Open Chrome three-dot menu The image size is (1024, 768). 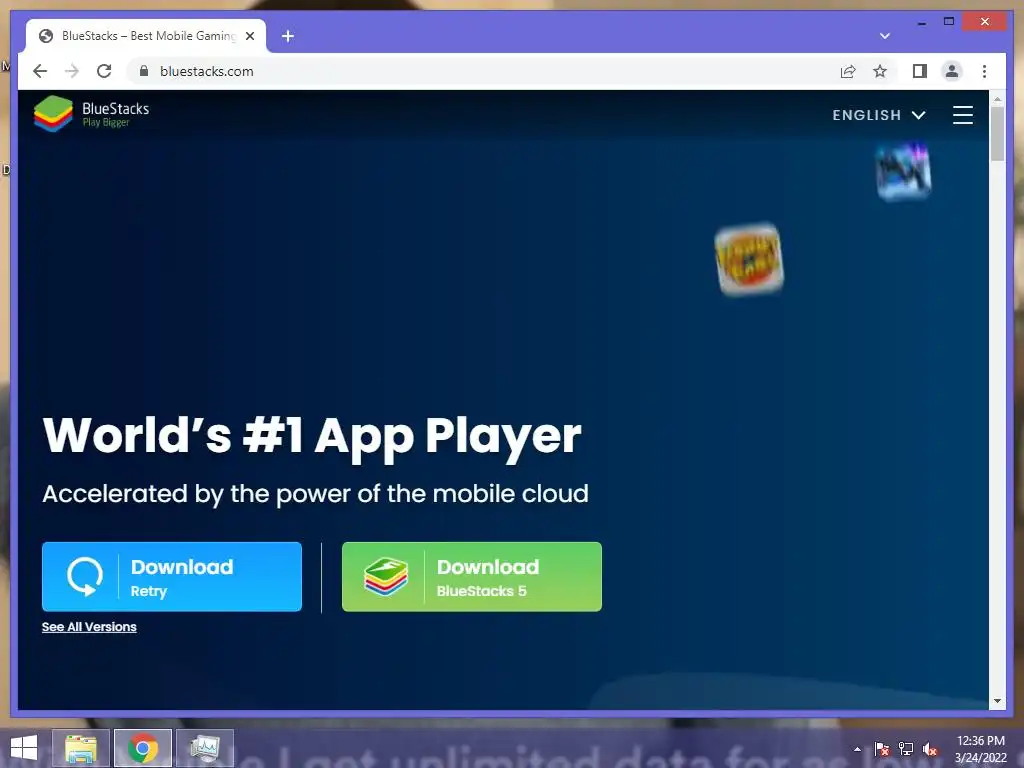[984, 71]
